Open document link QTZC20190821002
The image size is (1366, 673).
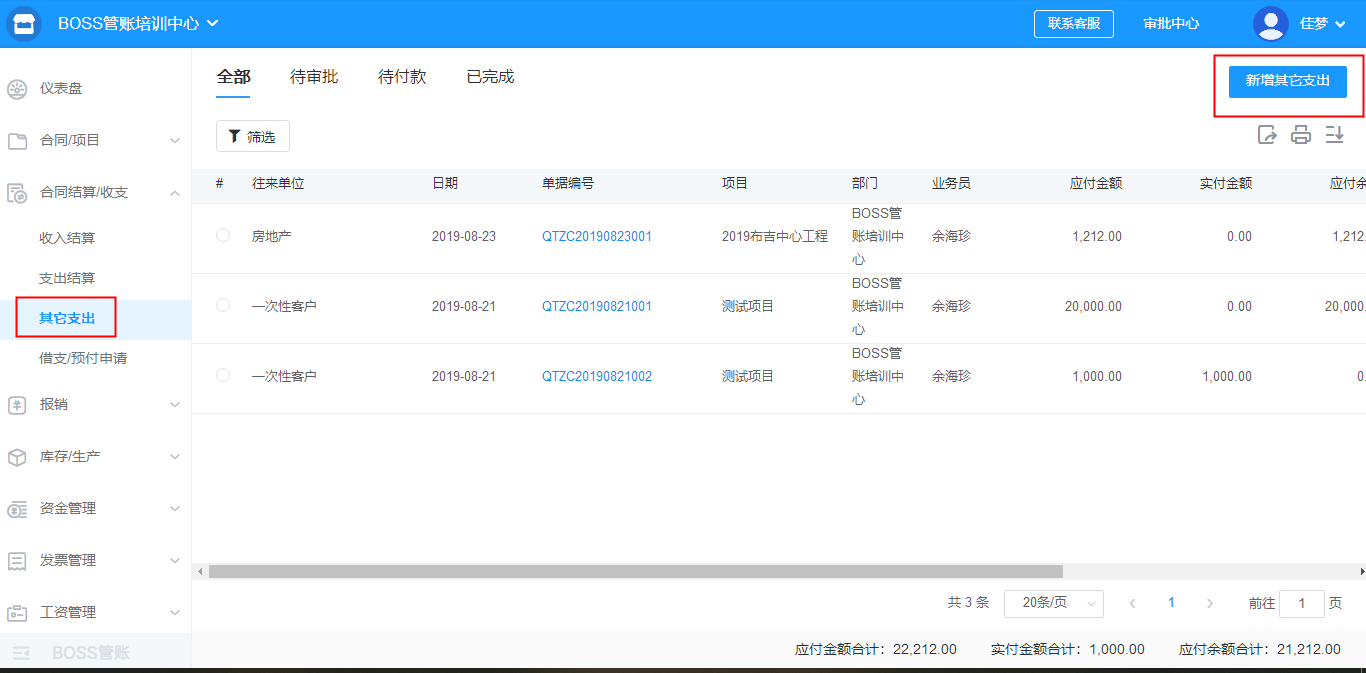[x=597, y=377]
